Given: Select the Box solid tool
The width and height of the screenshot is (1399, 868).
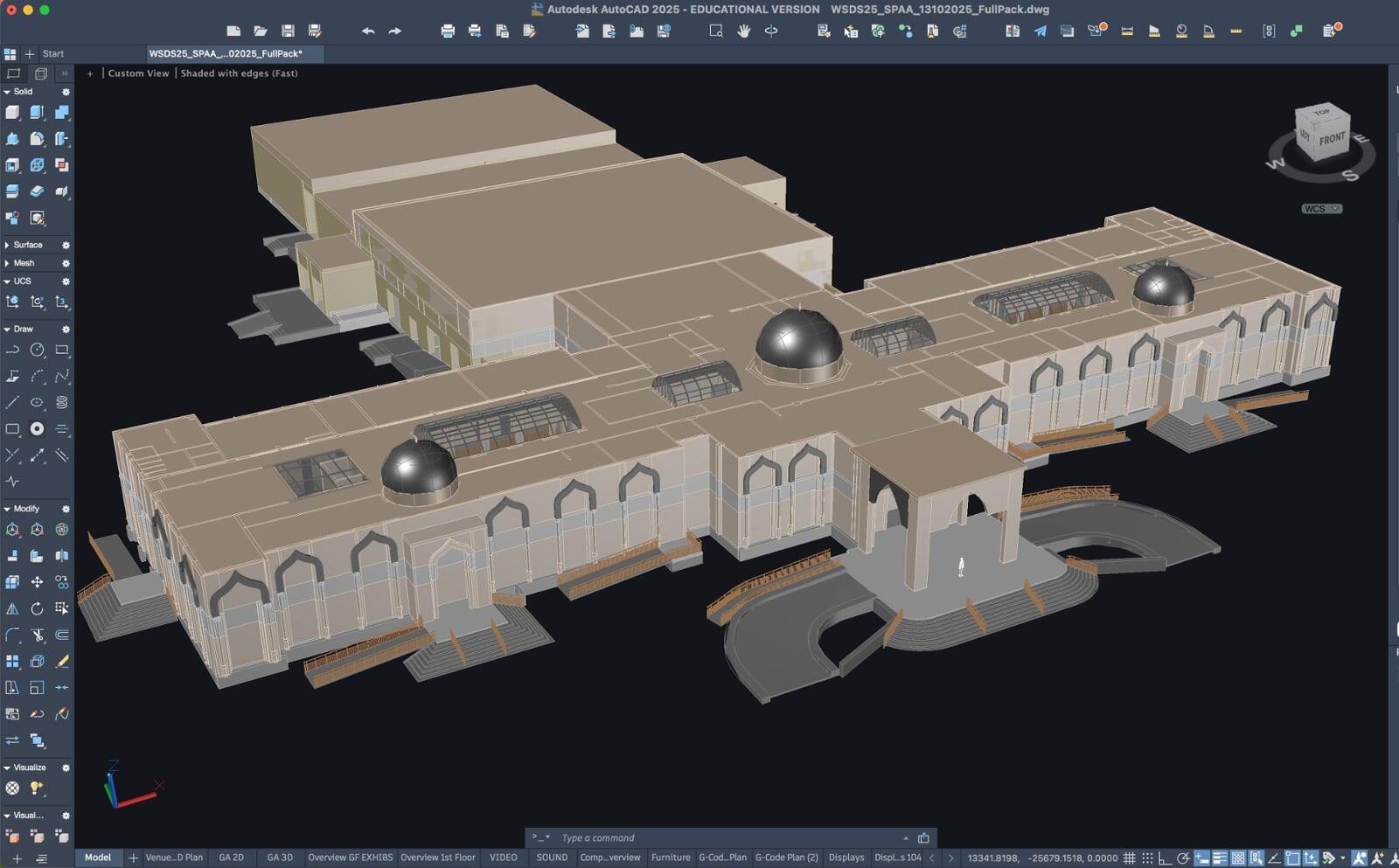Looking at the screenshot, I should coord(12,113).
